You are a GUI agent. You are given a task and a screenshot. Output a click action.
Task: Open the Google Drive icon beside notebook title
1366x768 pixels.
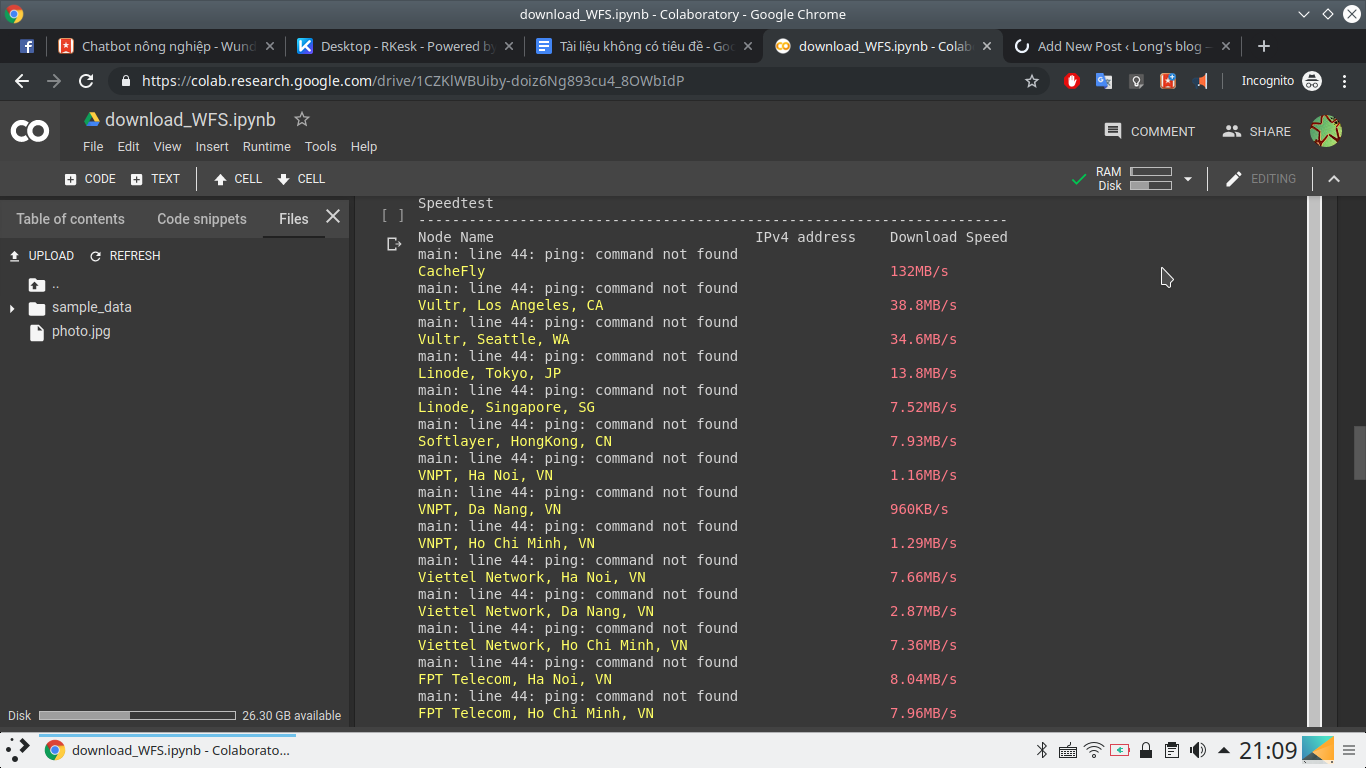tap(92, 119)
